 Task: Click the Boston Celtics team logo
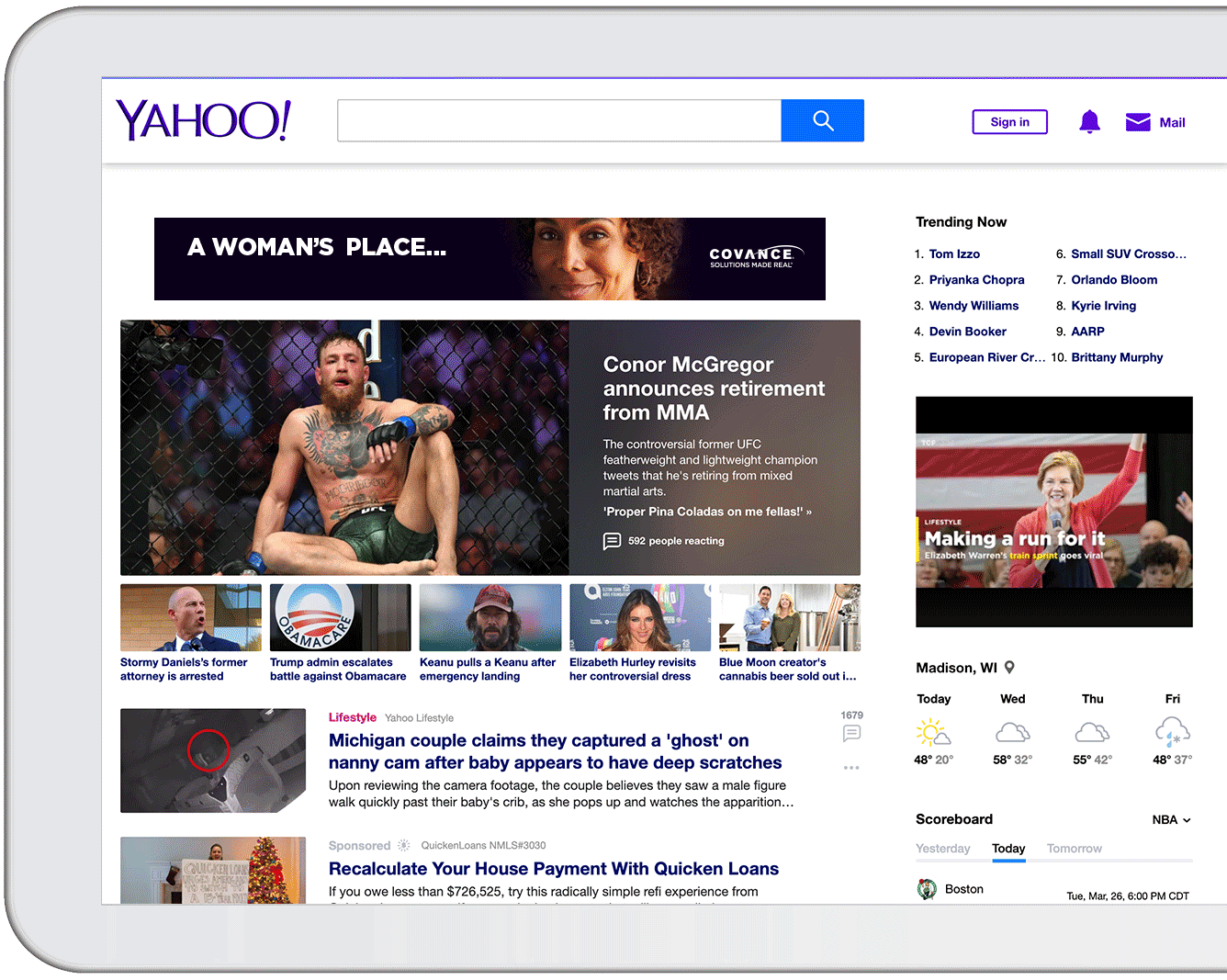tap(927, 889)
